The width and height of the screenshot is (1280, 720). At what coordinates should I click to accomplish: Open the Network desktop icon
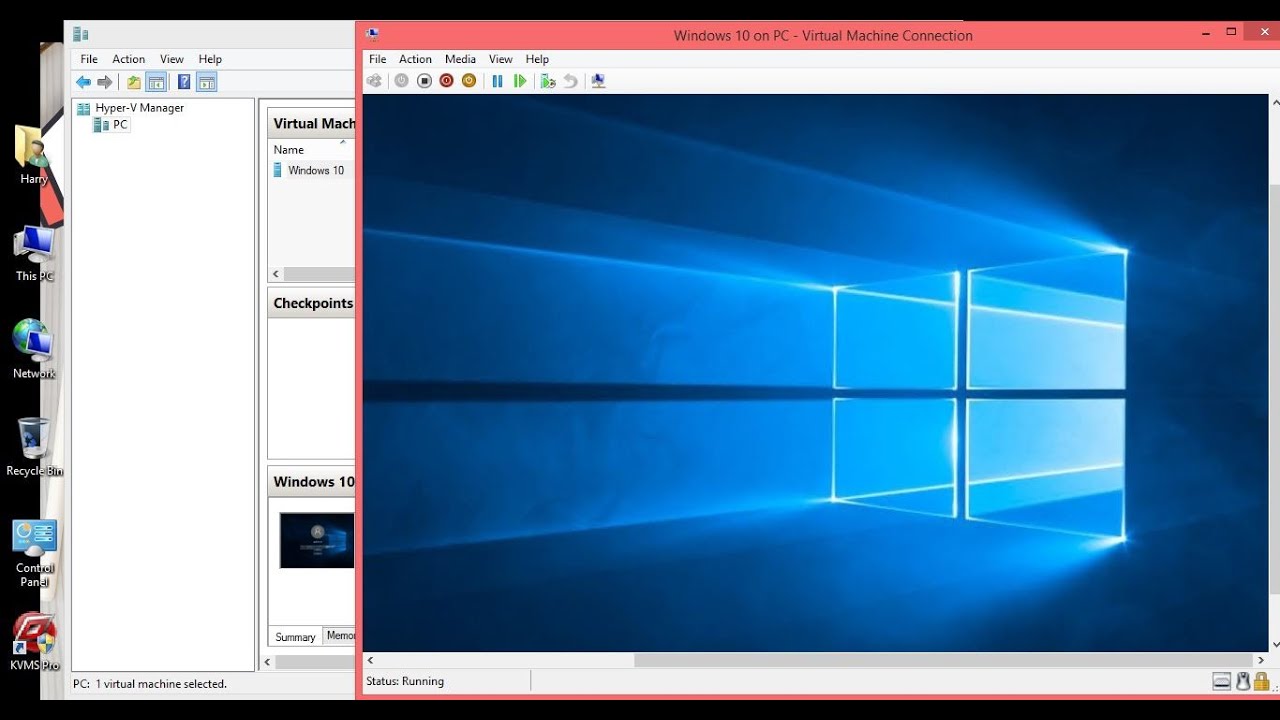pos(34,349)
